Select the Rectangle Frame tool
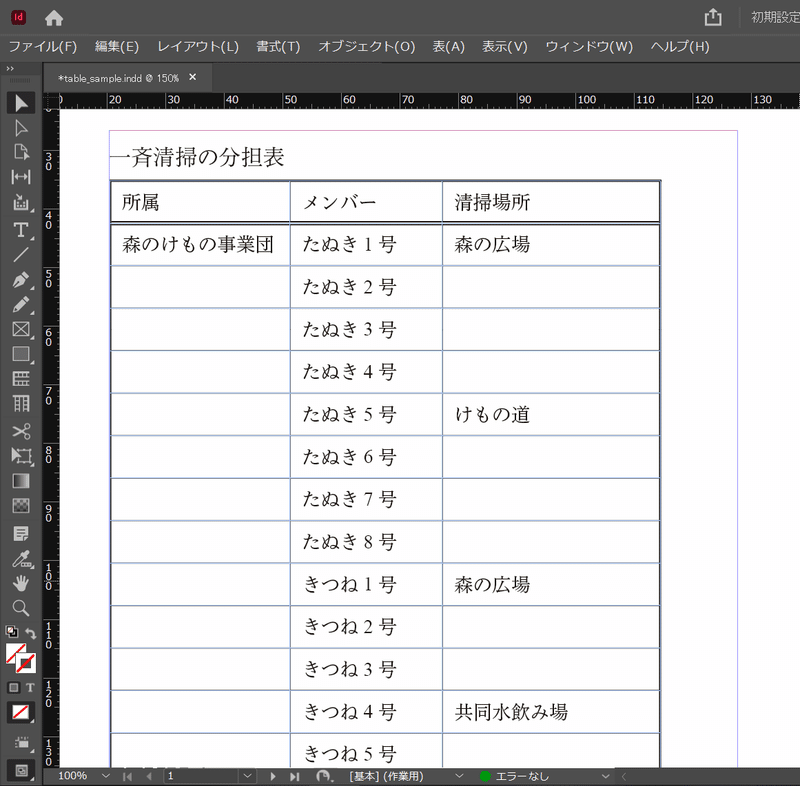This screenshot has width=800, height=786. pos(21,329)
